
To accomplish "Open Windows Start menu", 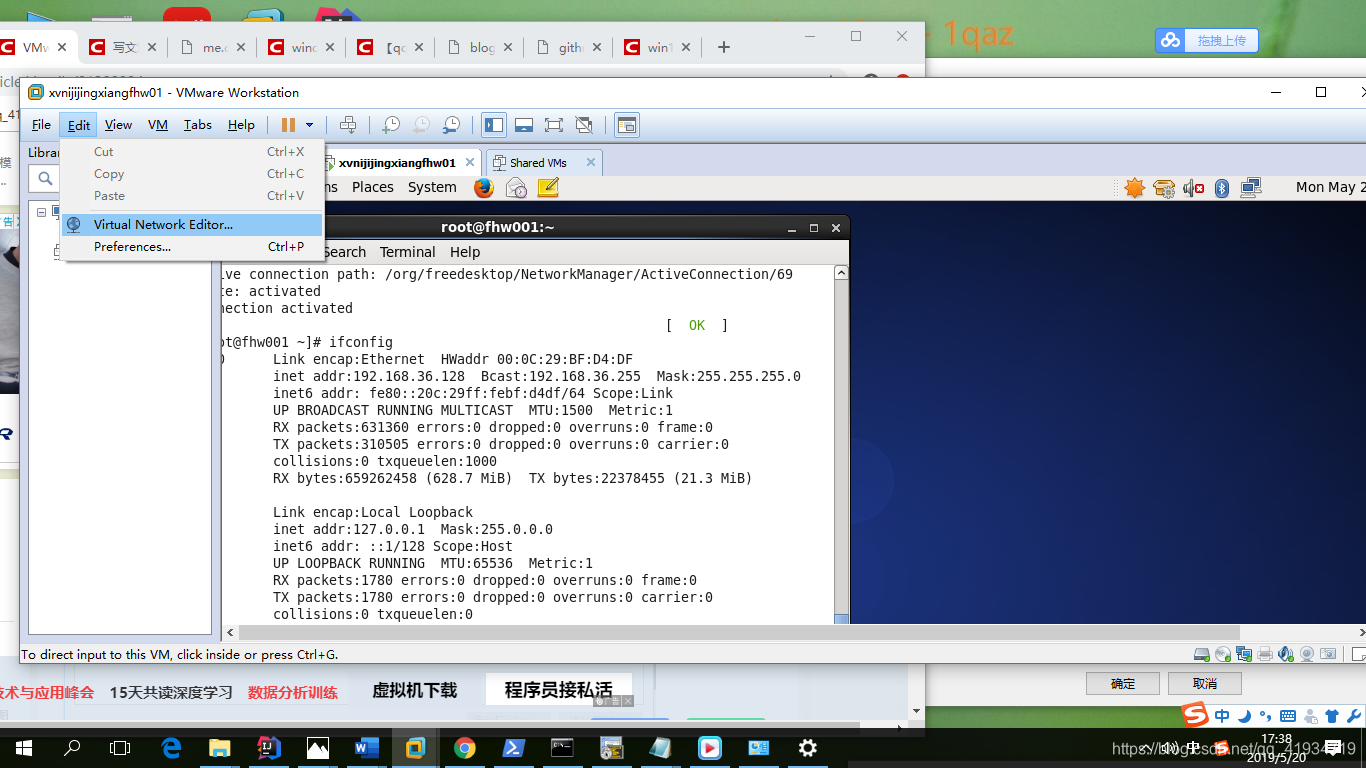I will 23,748.
